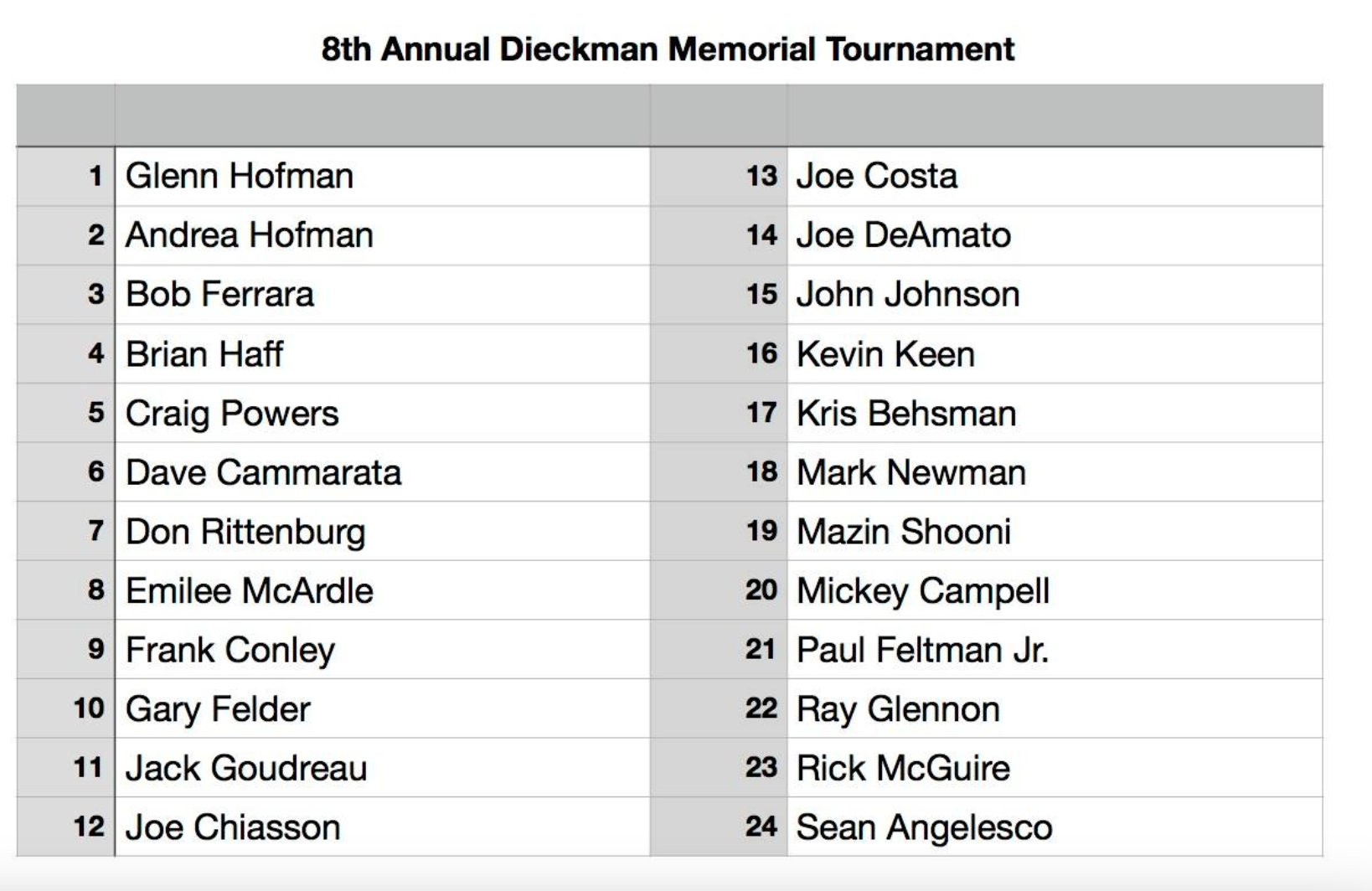This screenshot has height=891, width=1372.
Task: Click the empty gray header cell above Joe Costa
Action: pos(1055,116)
